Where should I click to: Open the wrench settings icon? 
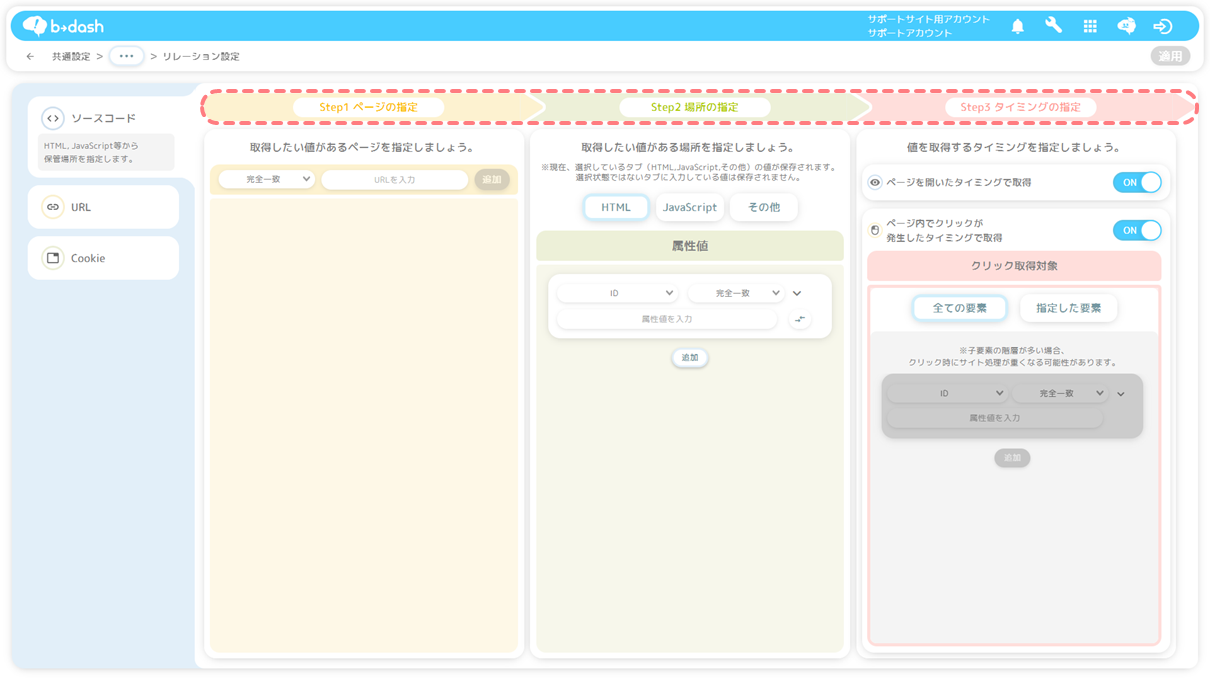coord(1053,26)
